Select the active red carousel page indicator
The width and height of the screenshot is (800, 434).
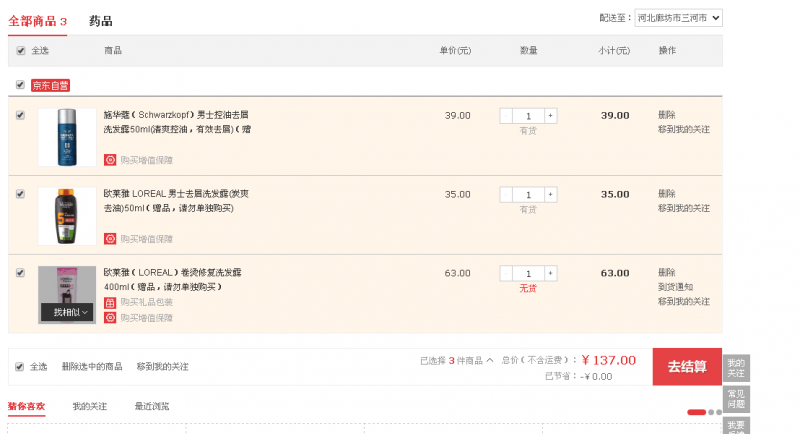pyautogui.click(x=696, y=412)
